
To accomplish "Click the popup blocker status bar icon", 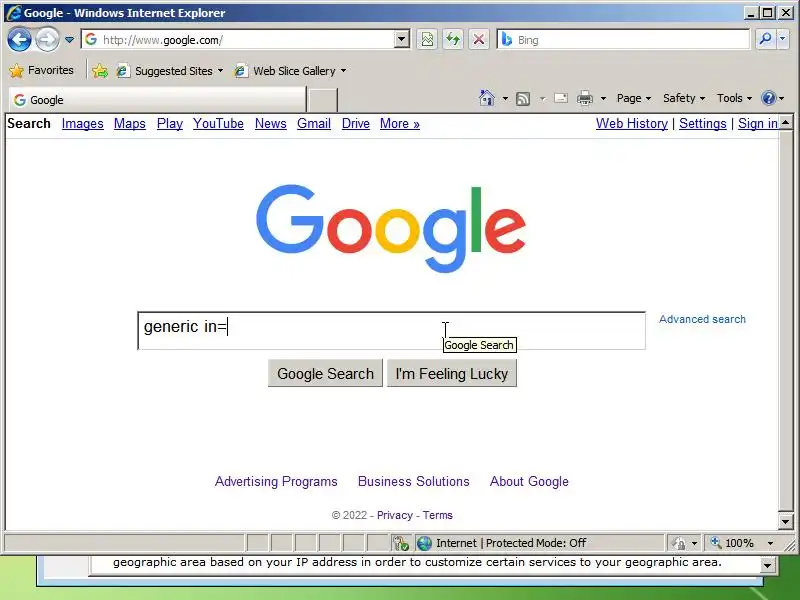I will coord(401,543).
